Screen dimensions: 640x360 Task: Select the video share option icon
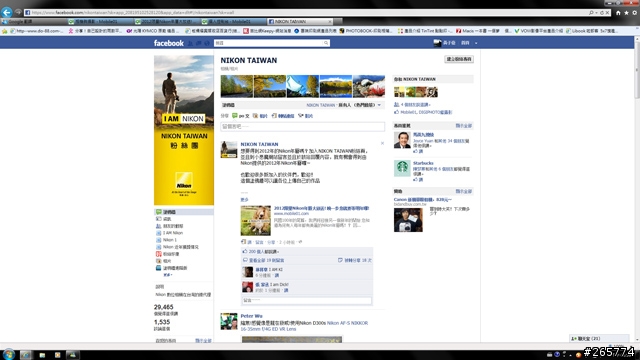pyautogui.click(x=300, y=116)
